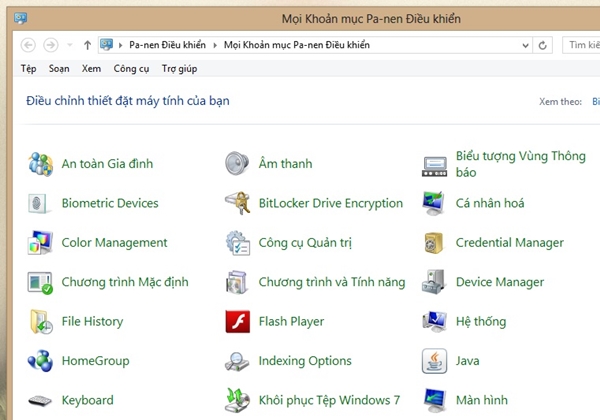
Task: Open the Device Manager link
Action: coord(500,282)
